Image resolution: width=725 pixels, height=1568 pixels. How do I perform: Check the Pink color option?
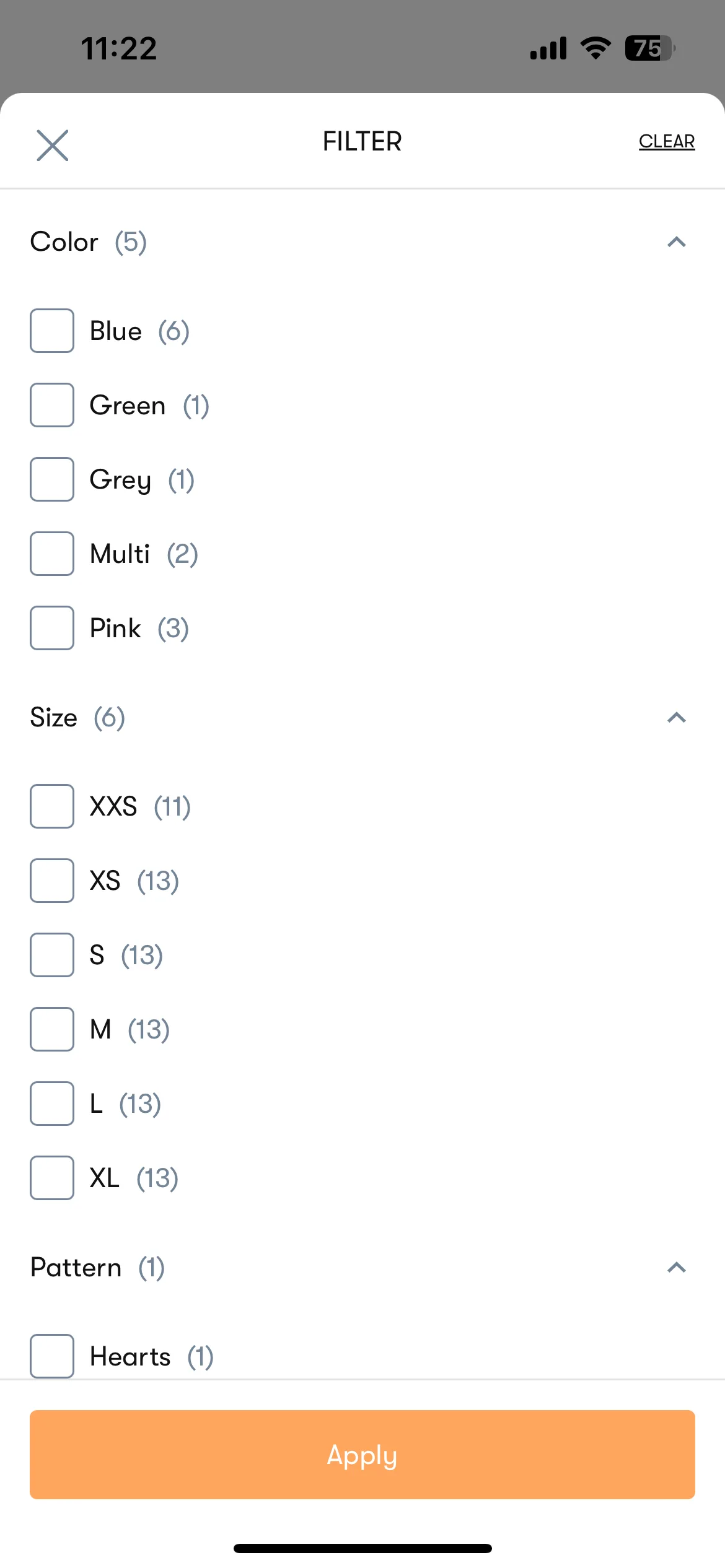(x=52, y=628)
